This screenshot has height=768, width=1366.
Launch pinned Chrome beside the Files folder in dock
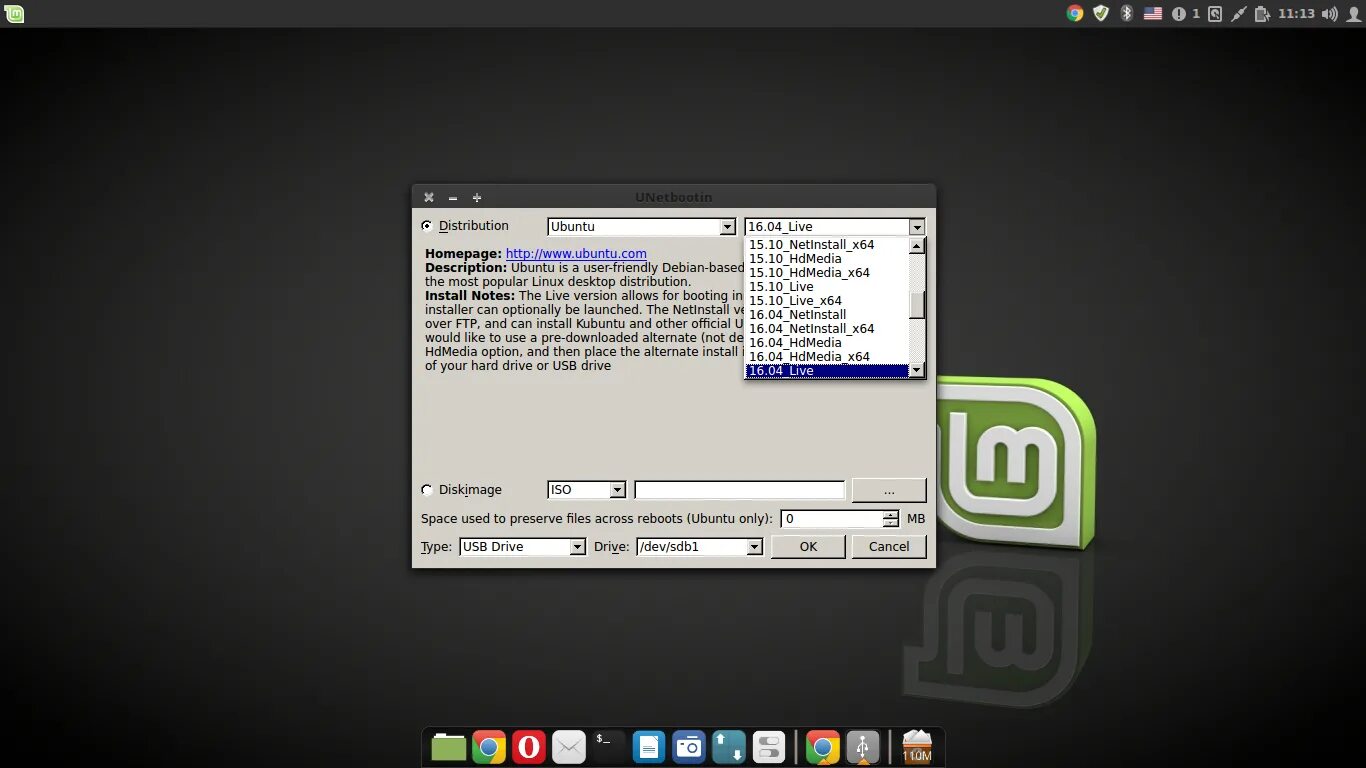point(489,747)
